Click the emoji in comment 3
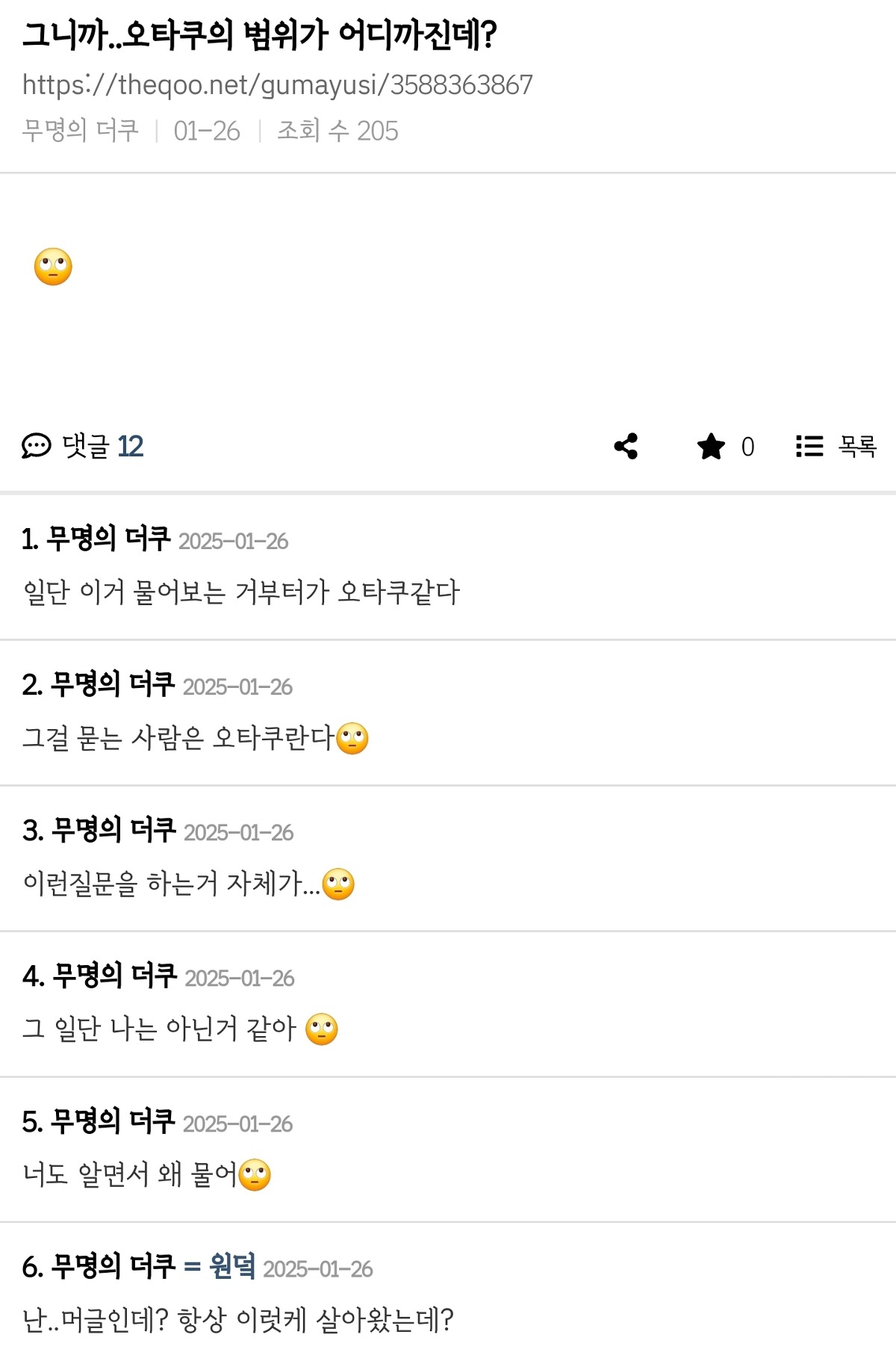Image resolution: width=896 pixels, height=1358 pixels. (x=338, y=884)
